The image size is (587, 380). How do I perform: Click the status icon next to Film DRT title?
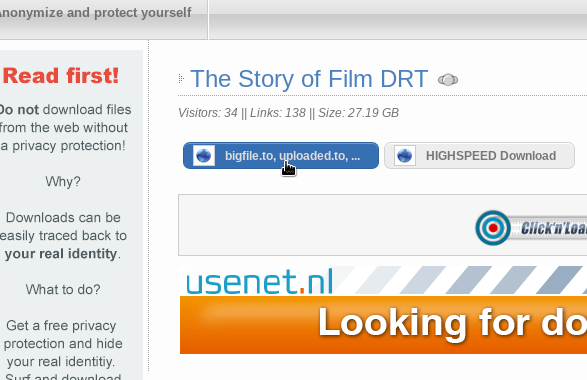click(448, 80)
